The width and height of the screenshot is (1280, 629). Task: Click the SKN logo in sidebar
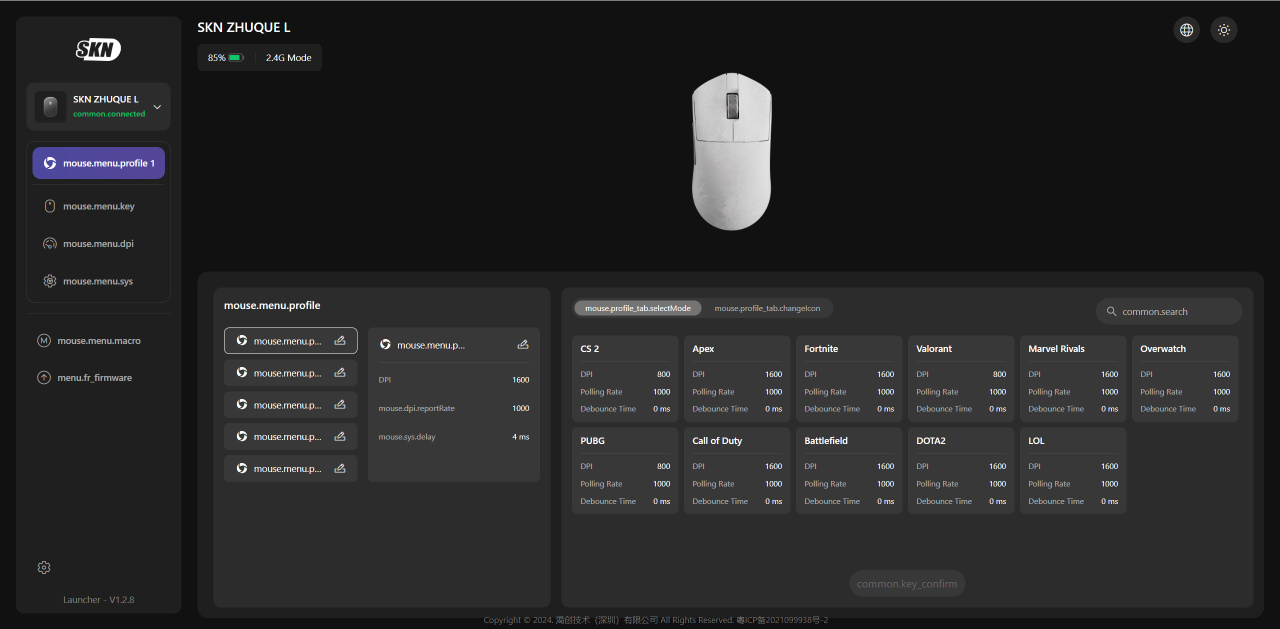click(98, 49)
